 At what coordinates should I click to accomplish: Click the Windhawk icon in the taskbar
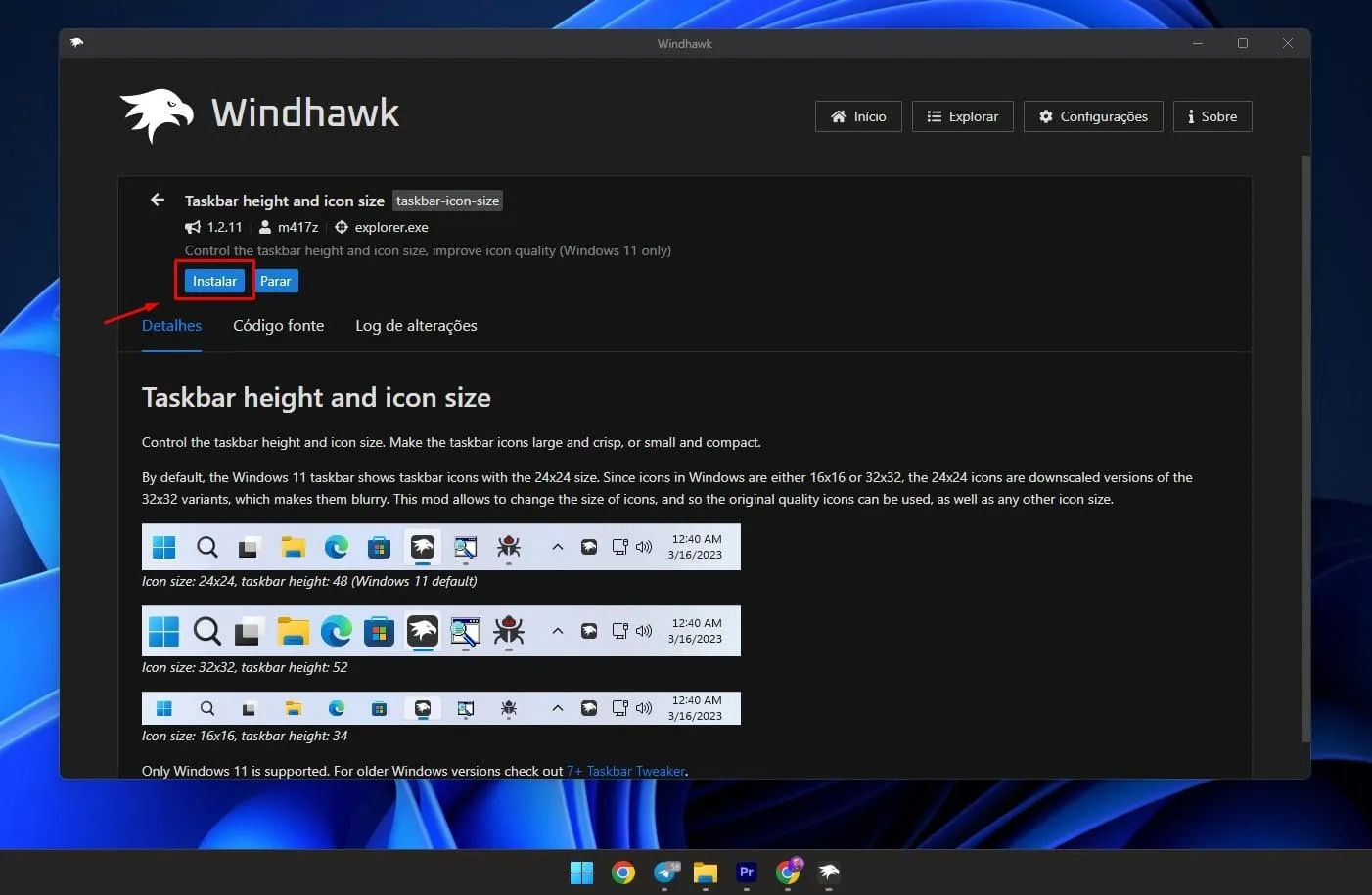coord(829,873)
